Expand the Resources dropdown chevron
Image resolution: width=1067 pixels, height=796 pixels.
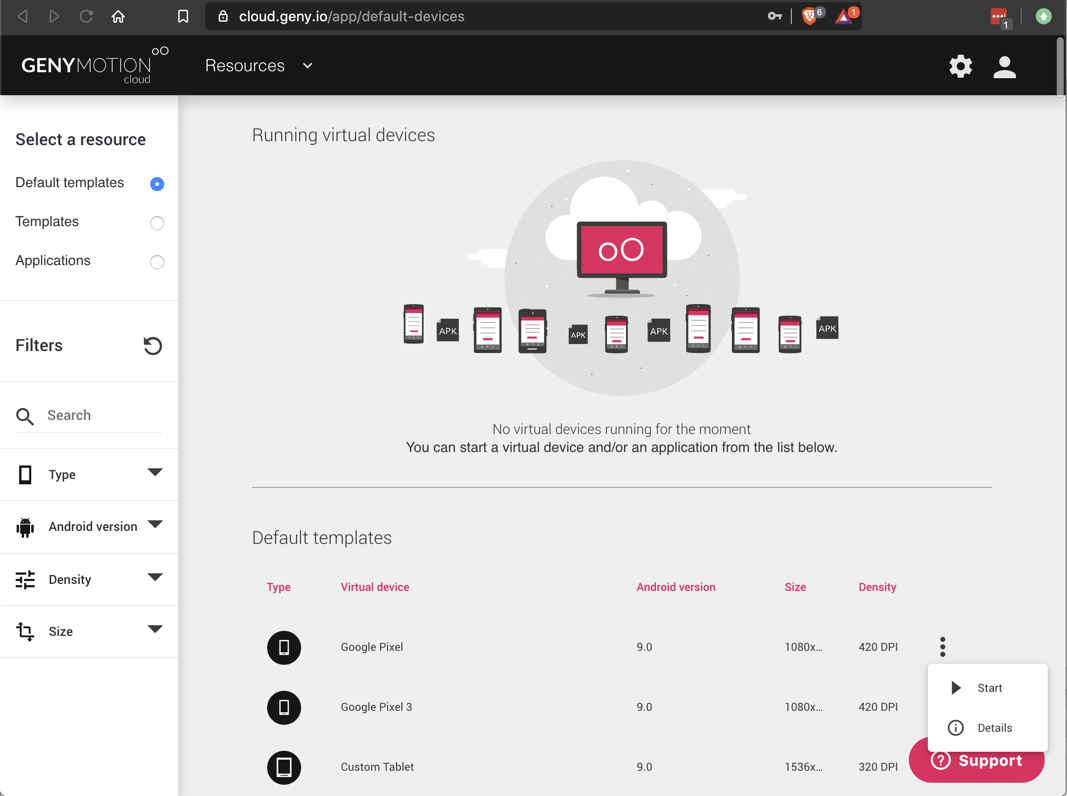pos(308,66)
